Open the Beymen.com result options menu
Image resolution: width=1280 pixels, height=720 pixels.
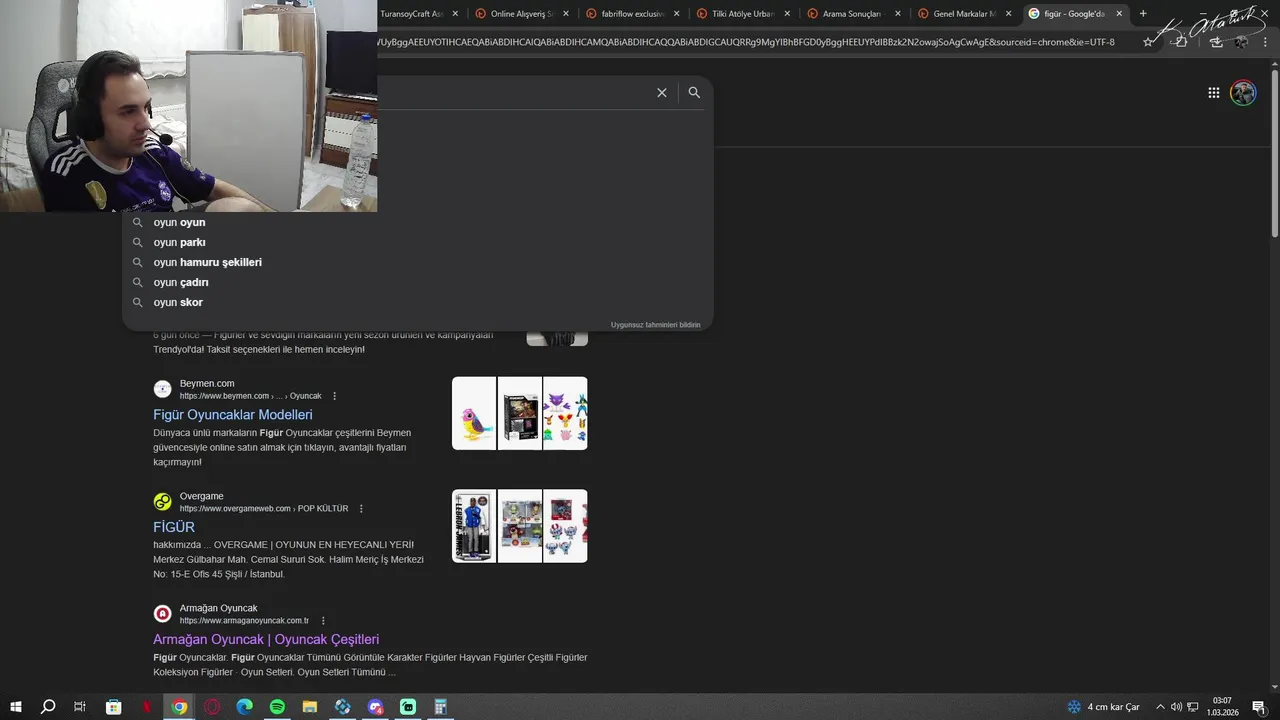(334, 396)
